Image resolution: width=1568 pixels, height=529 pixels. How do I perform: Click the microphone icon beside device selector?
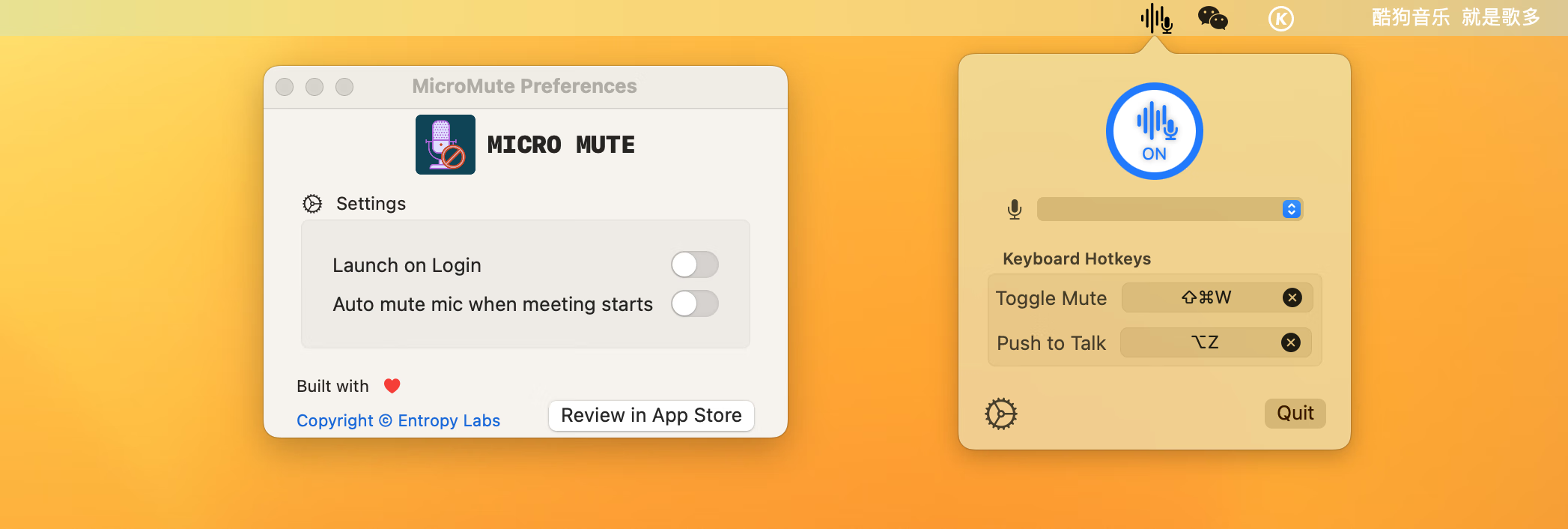point(1015,209)
